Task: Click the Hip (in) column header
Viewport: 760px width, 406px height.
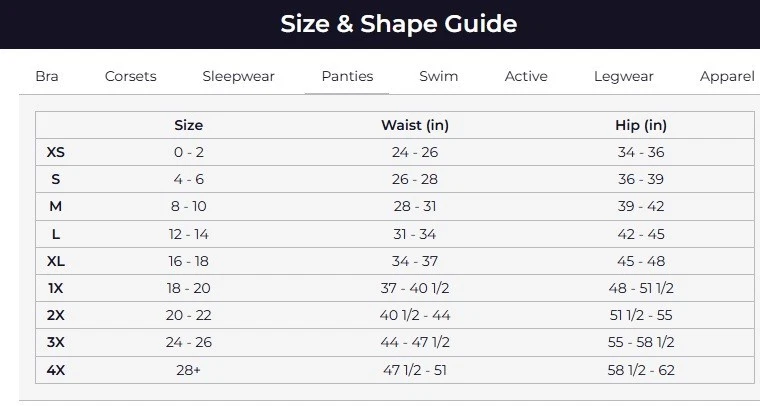Action: [641, 125]
